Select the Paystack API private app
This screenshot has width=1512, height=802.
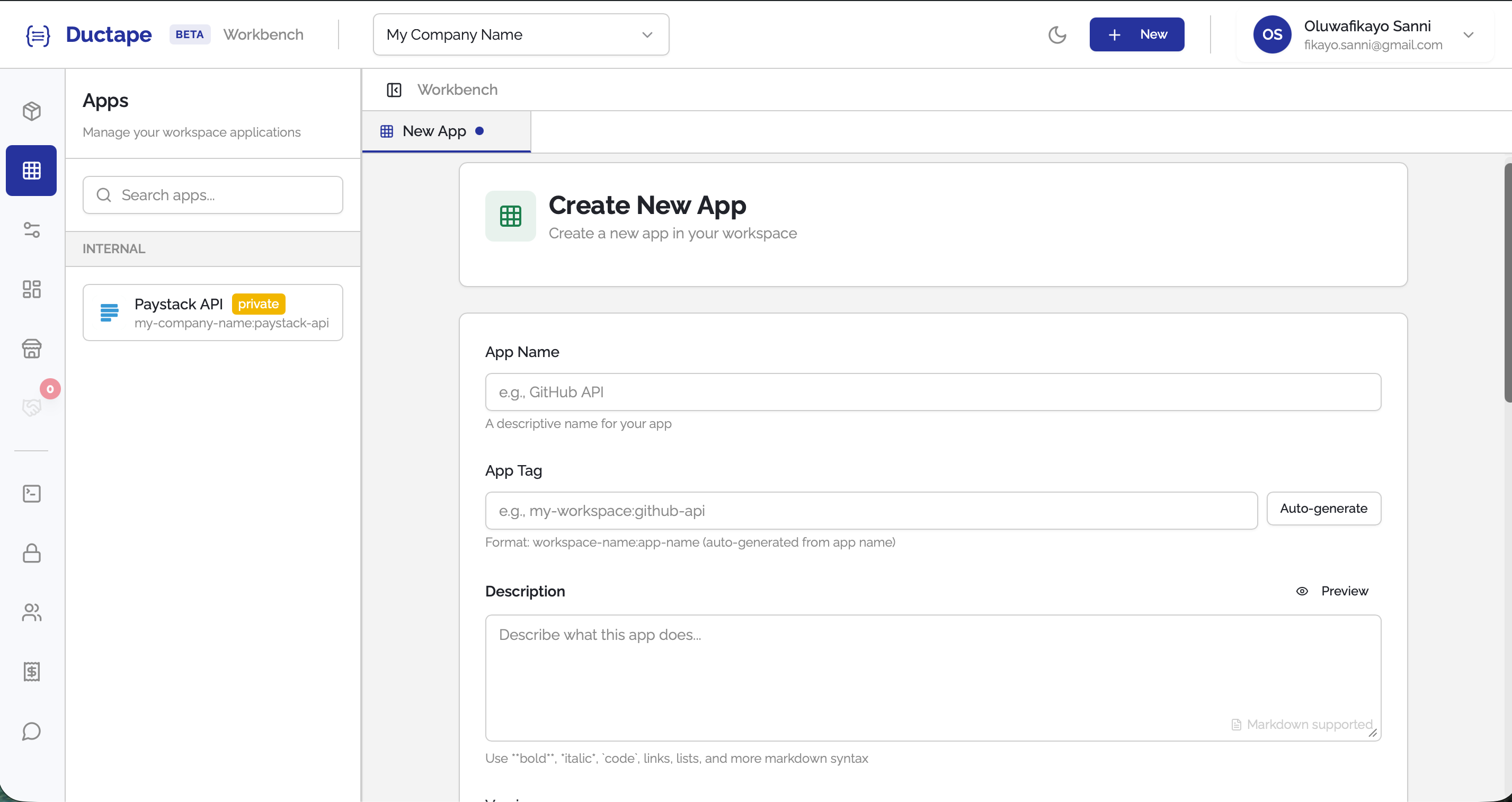pos(212,312)
